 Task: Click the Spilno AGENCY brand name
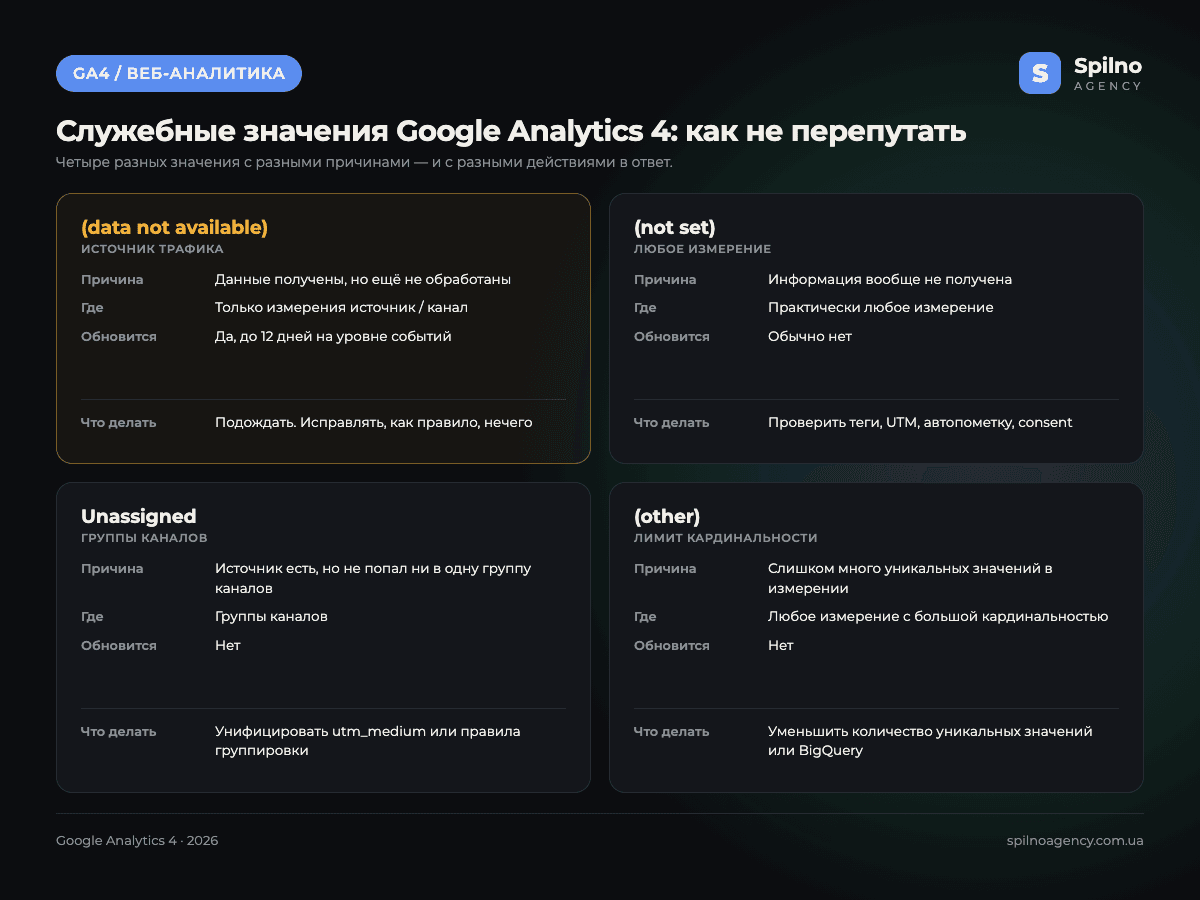tap(1107, 73)
